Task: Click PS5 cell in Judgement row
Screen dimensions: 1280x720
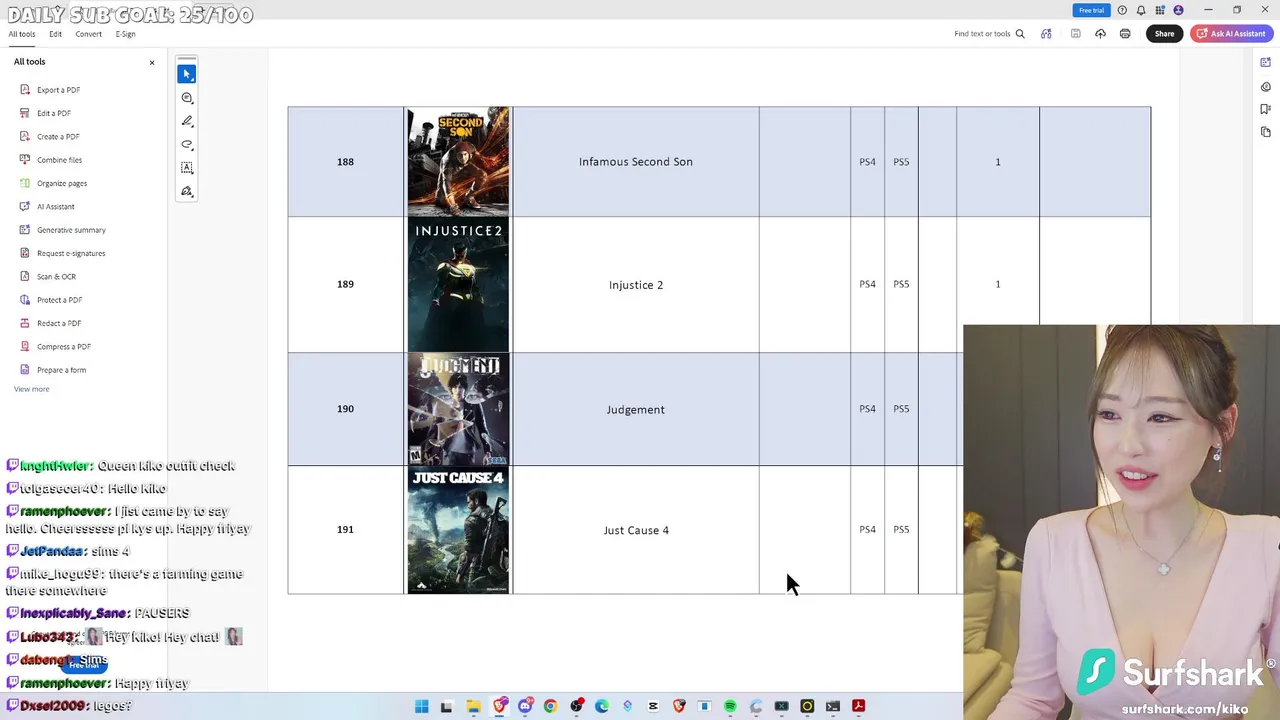Action: pos(901,409)
